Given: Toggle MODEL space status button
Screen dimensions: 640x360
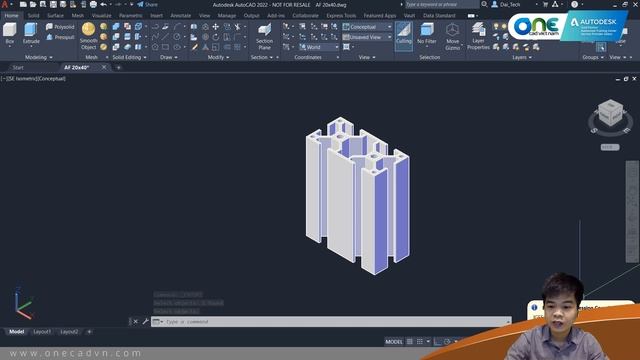Looking at the screenshot, I should (x=394, y=342).
